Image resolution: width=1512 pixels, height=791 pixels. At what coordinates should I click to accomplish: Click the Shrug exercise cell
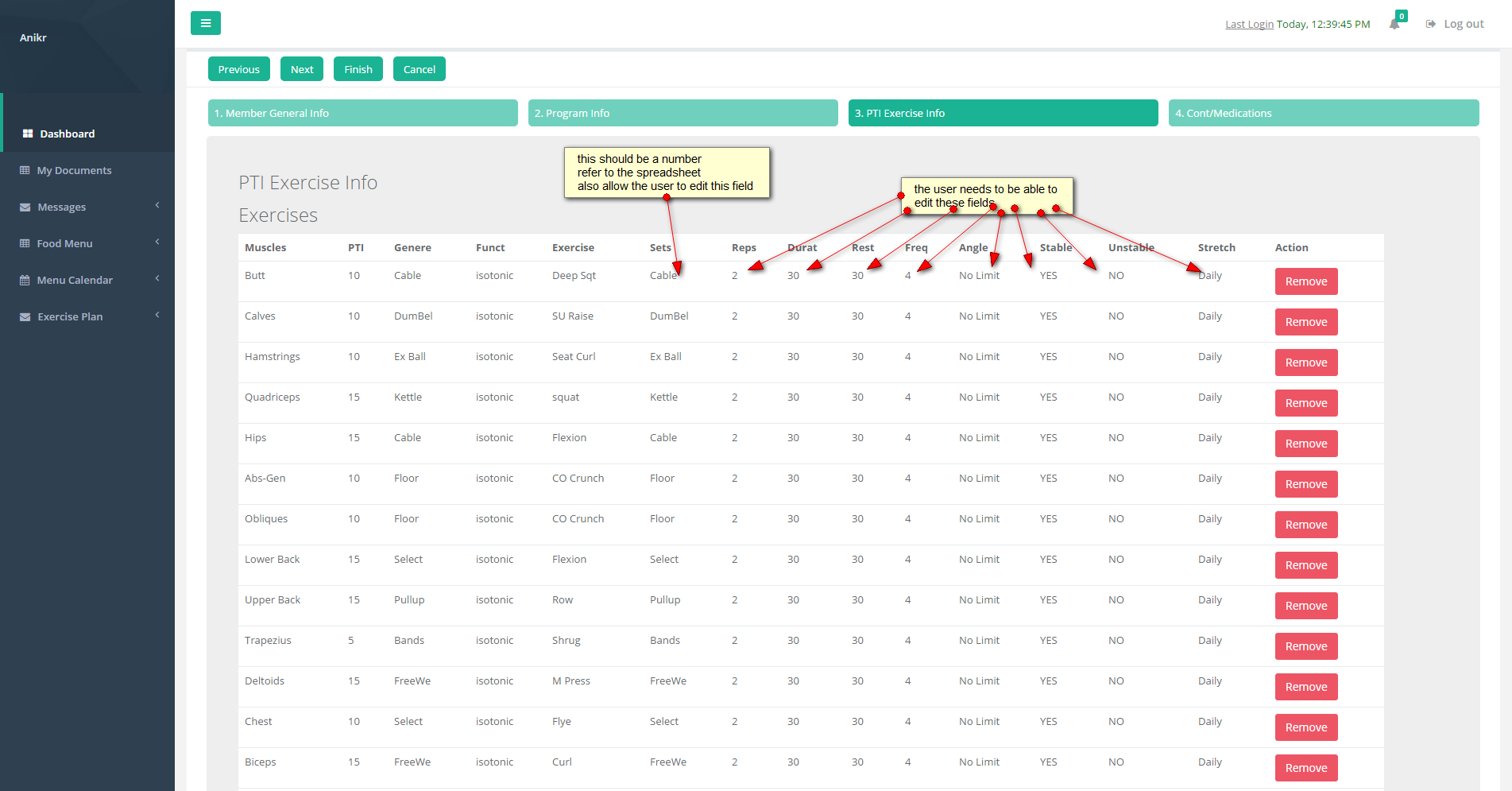[x=567, y=640]
